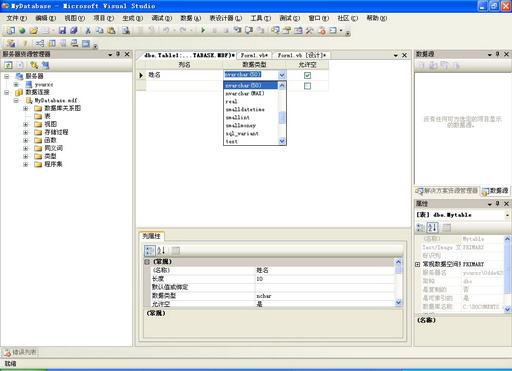Click the Categorized icon in Properties panel

(x=421, y=228)
